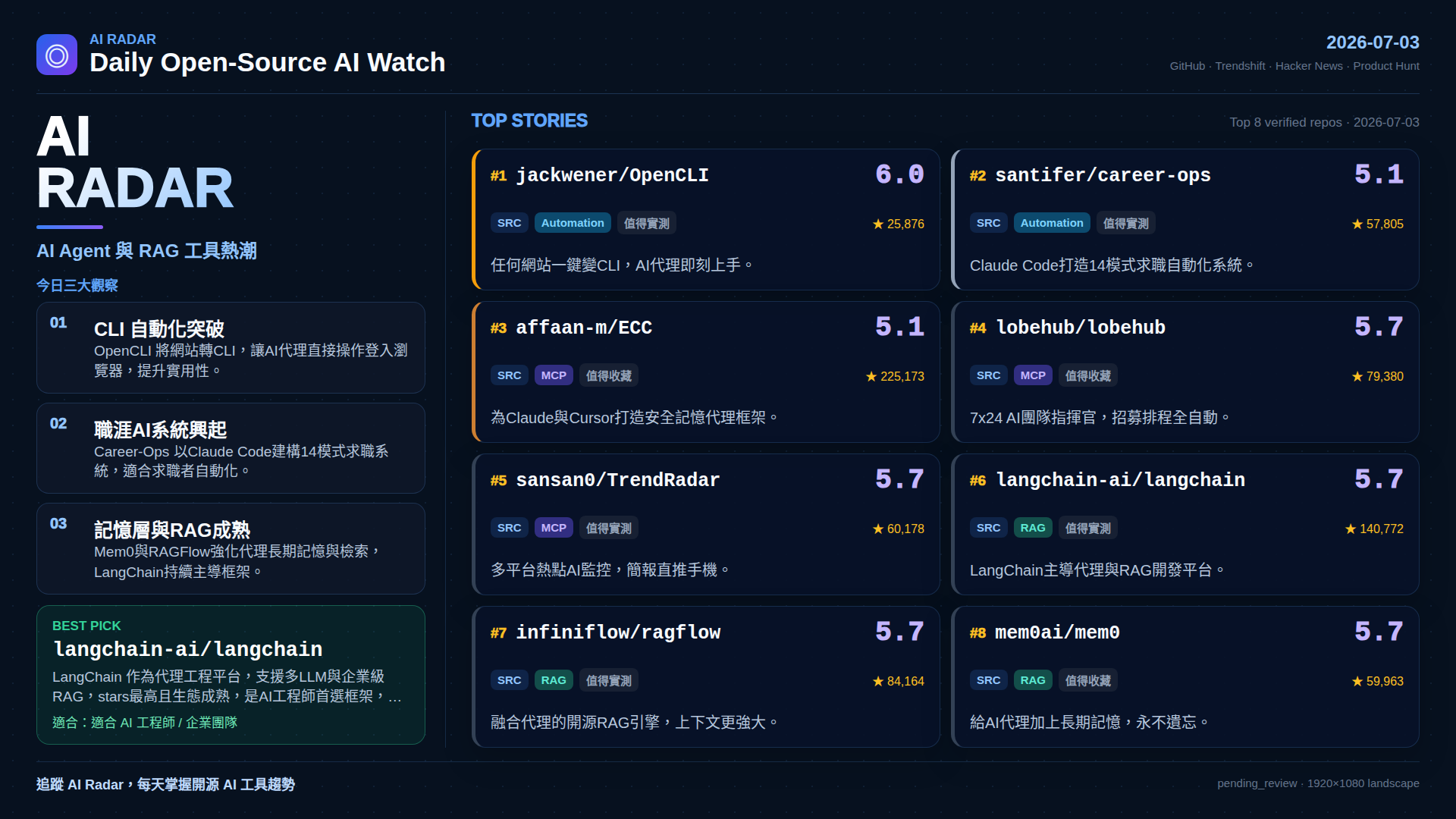Click the SRC tag on sansan0/TrendRadar card
Viewport: 1456px width, 819px height.
coord(510,528)
